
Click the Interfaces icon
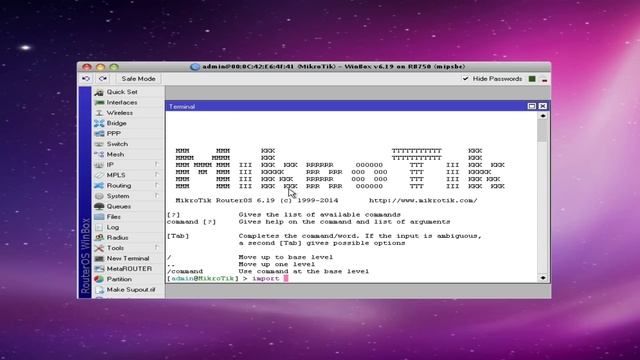[x=99, y=102]
